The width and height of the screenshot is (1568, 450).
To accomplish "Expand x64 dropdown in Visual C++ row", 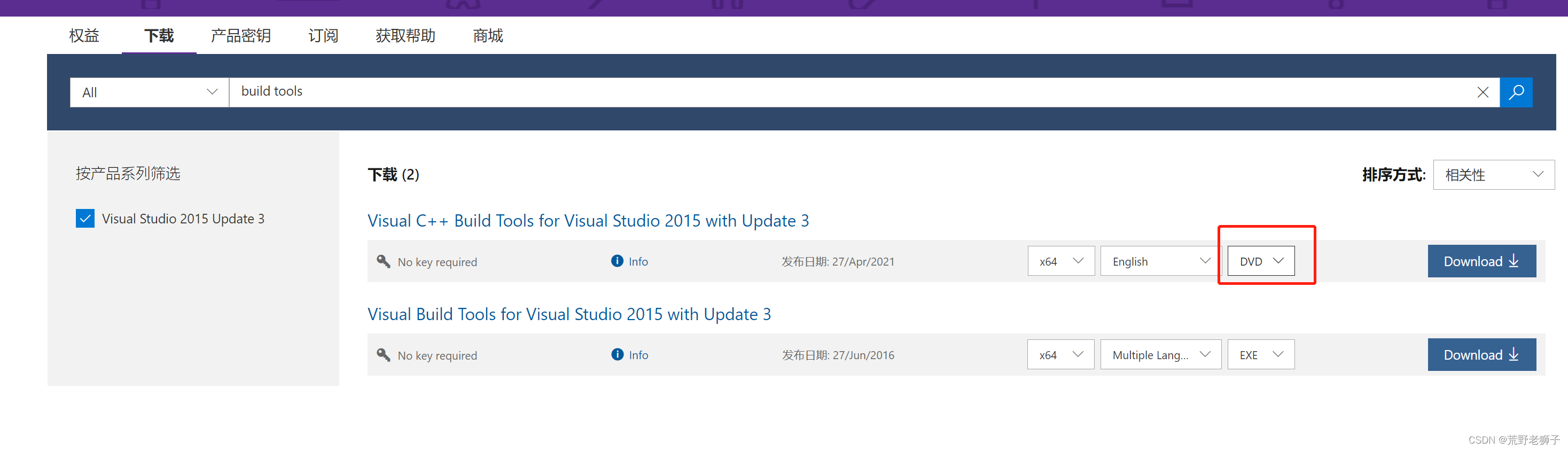I will [1061, 261].
